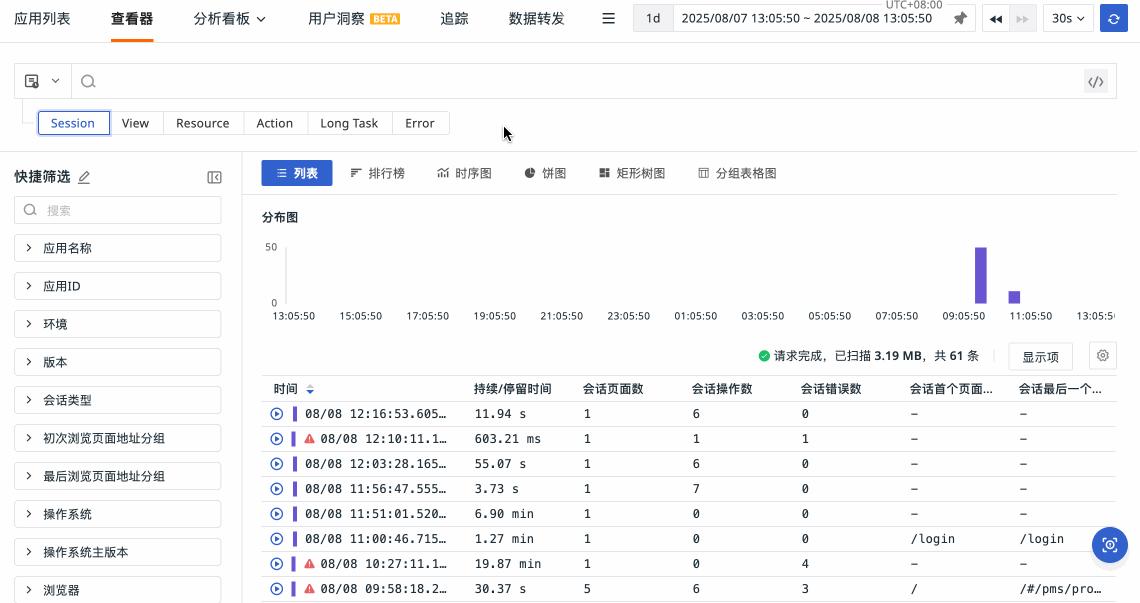1140x603 pixels.
Task: Edit quick filters via pencil icon
Action: (84, 177)
